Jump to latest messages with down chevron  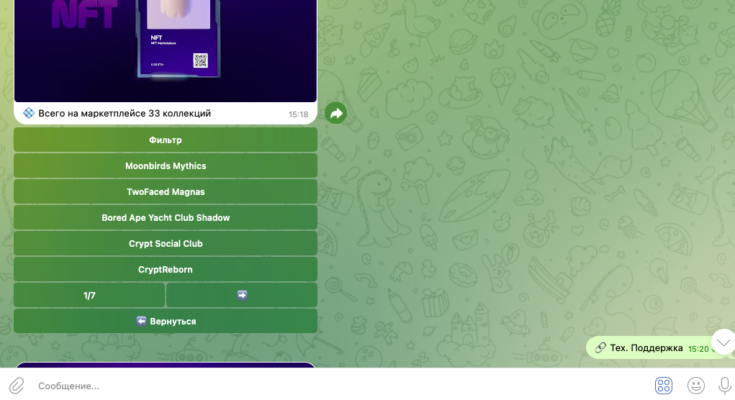723,342
